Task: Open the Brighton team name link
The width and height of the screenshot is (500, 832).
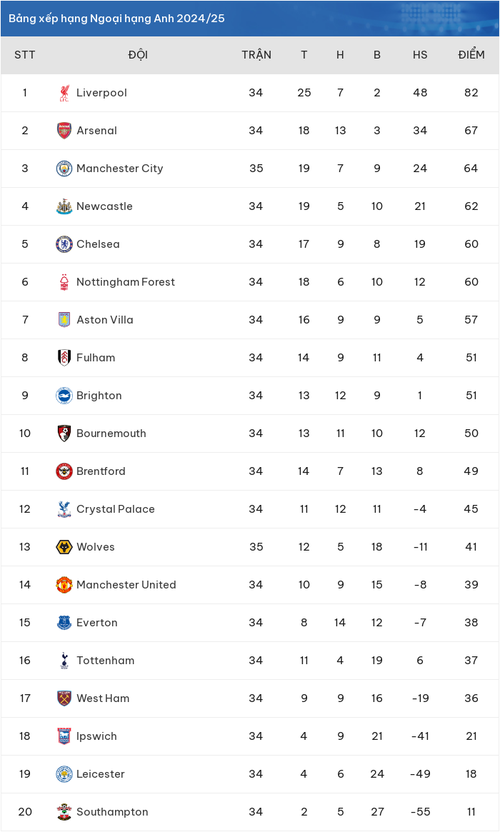Action: [x=99, y=395]
